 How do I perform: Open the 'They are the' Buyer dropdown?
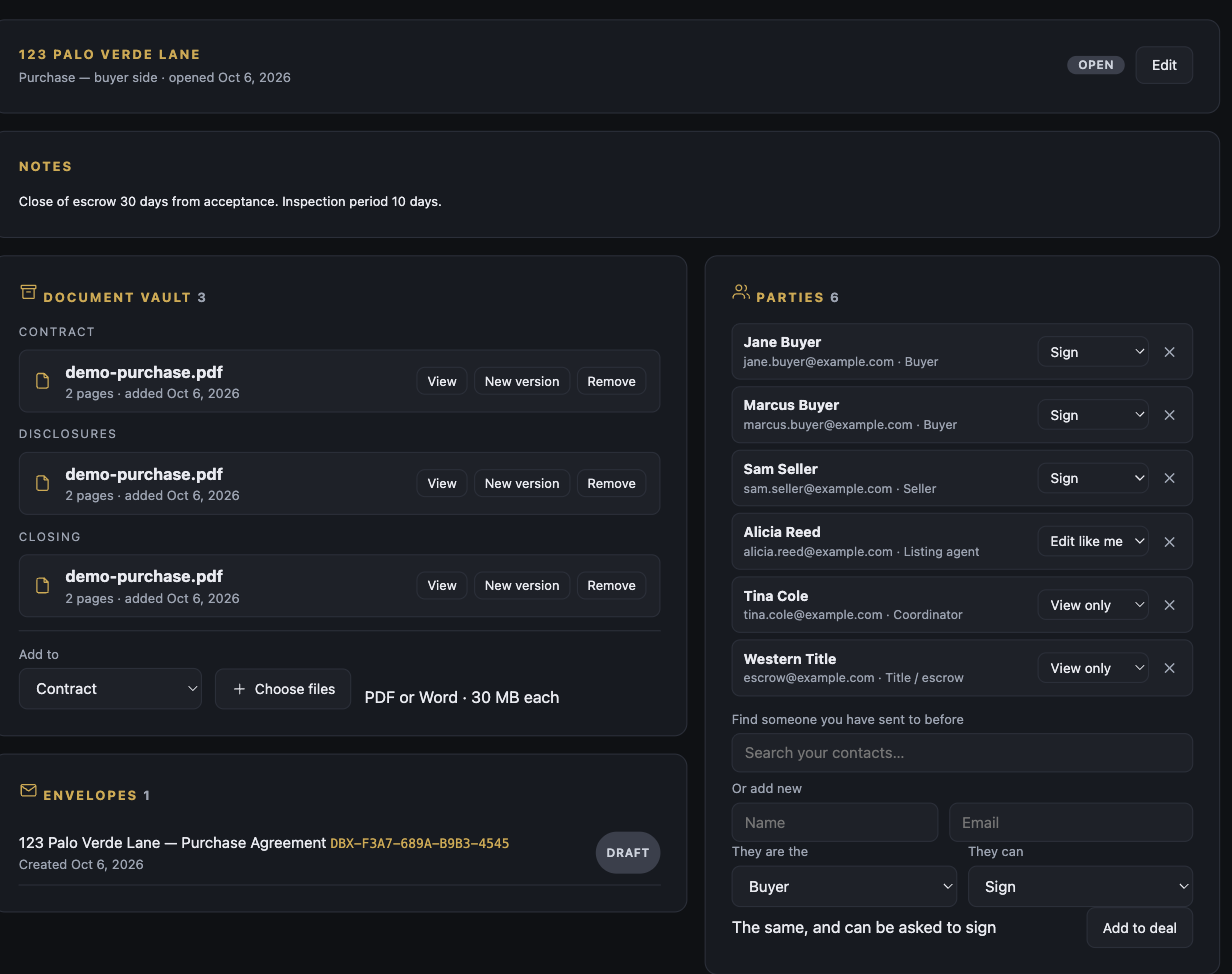click(x=844, y=887)
